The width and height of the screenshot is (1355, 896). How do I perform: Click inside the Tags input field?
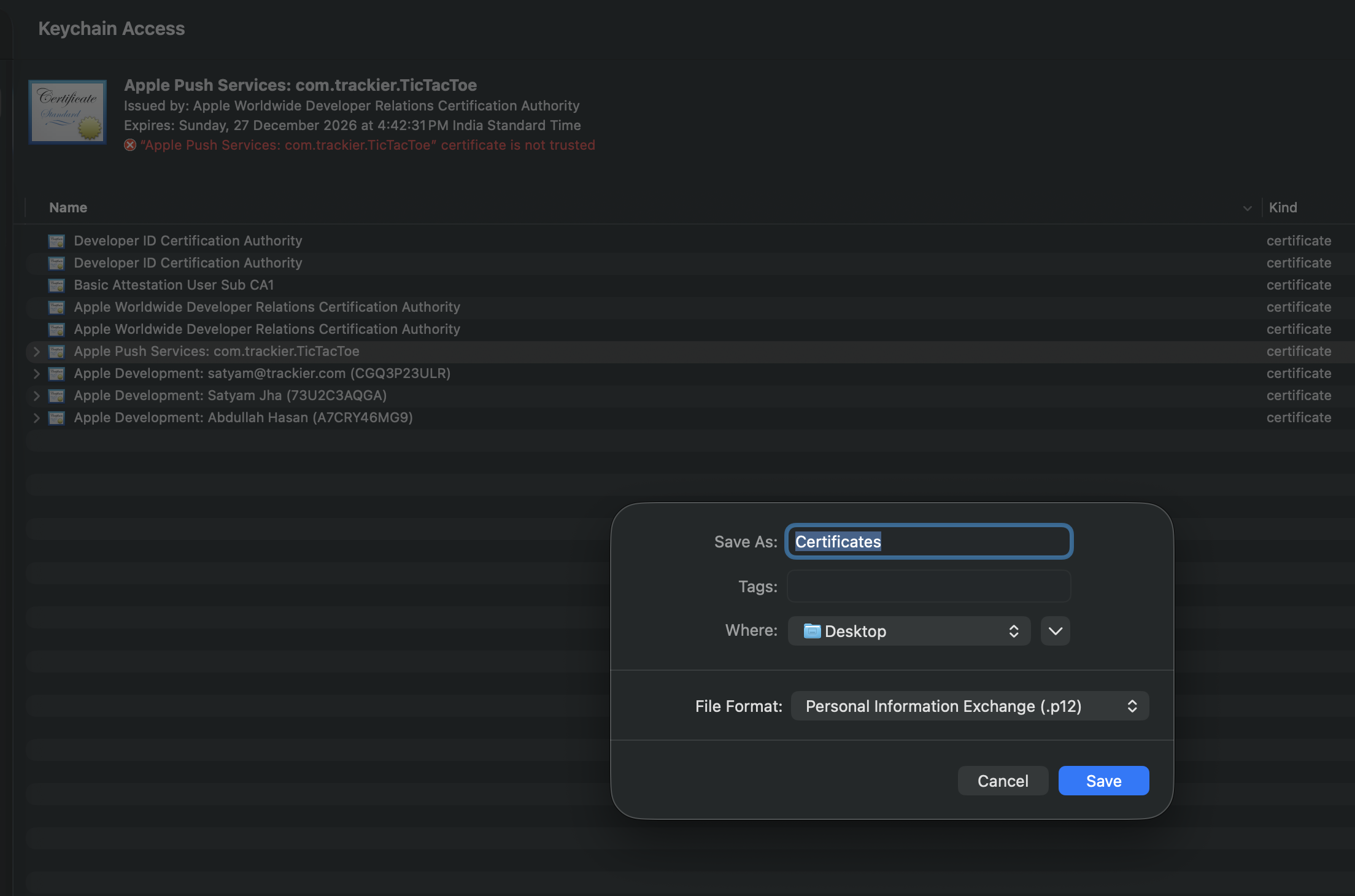[928, 586]
